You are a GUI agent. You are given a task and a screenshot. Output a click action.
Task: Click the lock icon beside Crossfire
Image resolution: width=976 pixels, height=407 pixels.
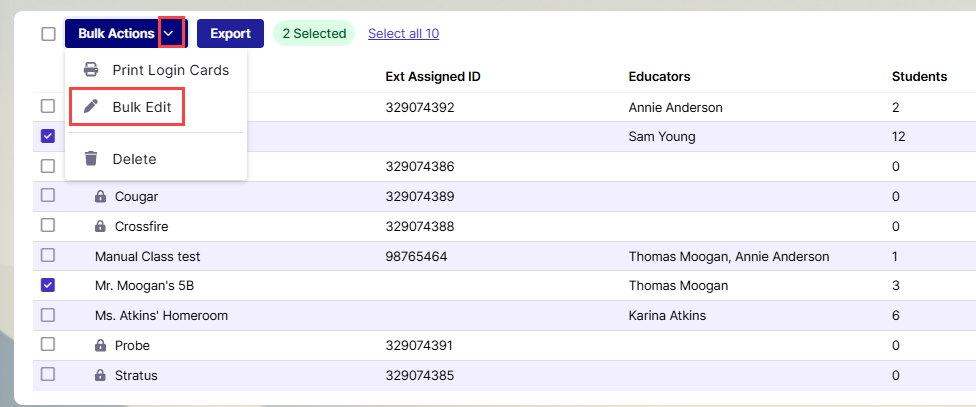[x=100, y=227]
